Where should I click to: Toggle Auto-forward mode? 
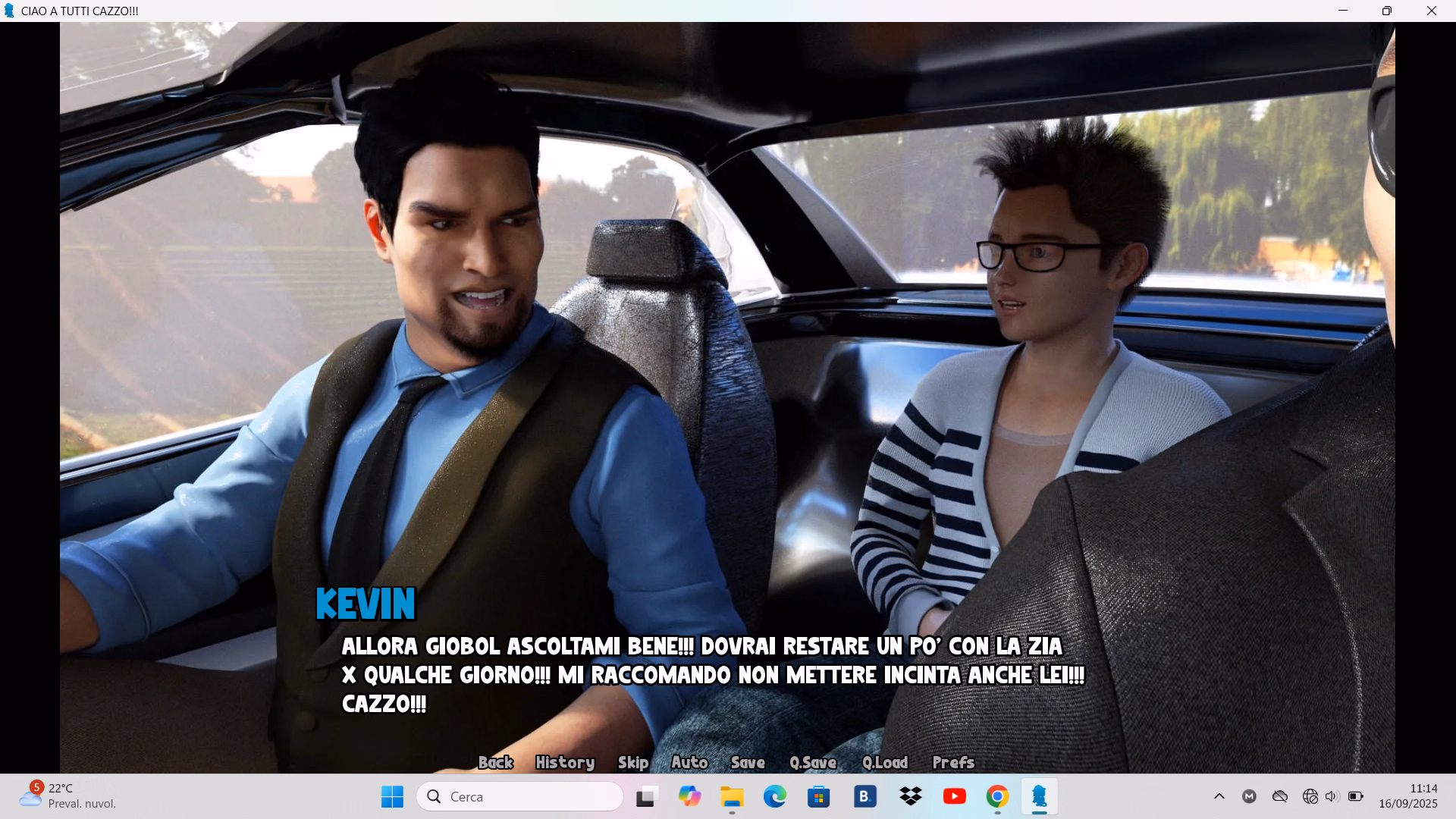(x=689, y=762)
